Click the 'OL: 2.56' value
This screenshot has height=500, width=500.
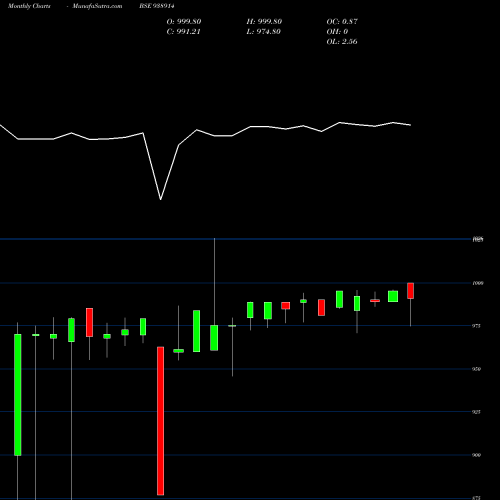click(x=342, y=42)
